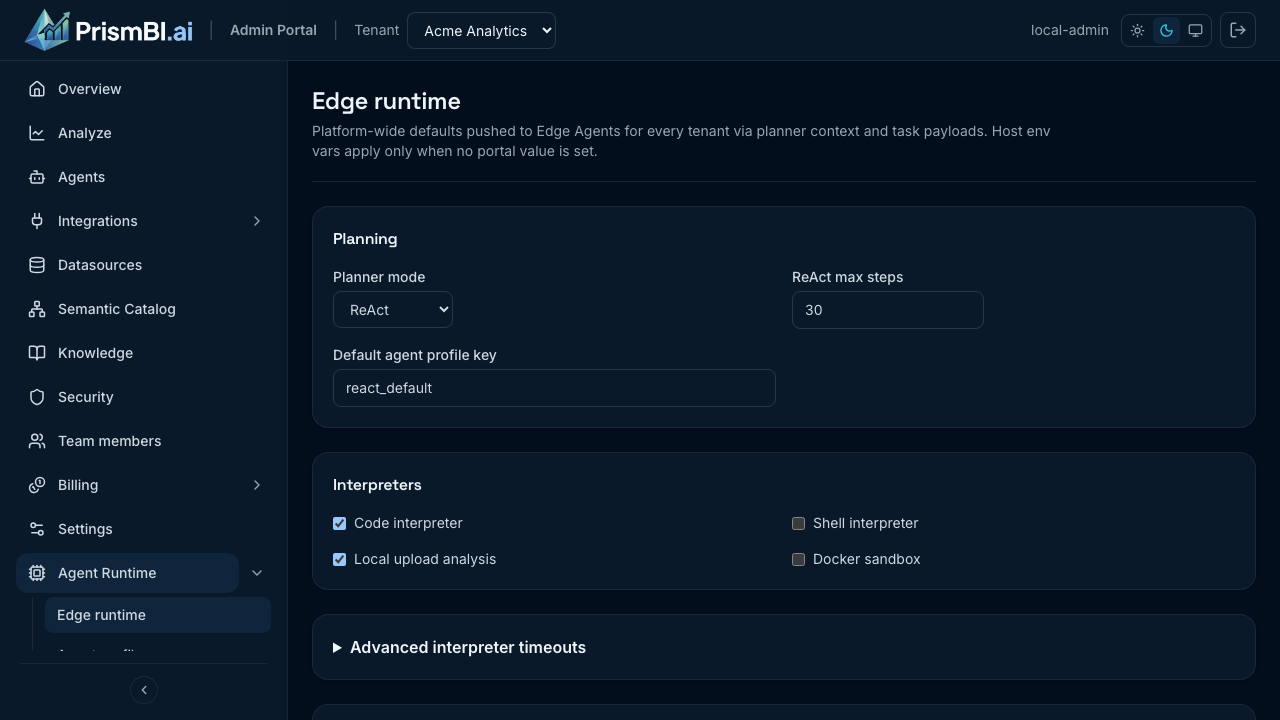Click the Edge runtime page heading

coord(386,101)
